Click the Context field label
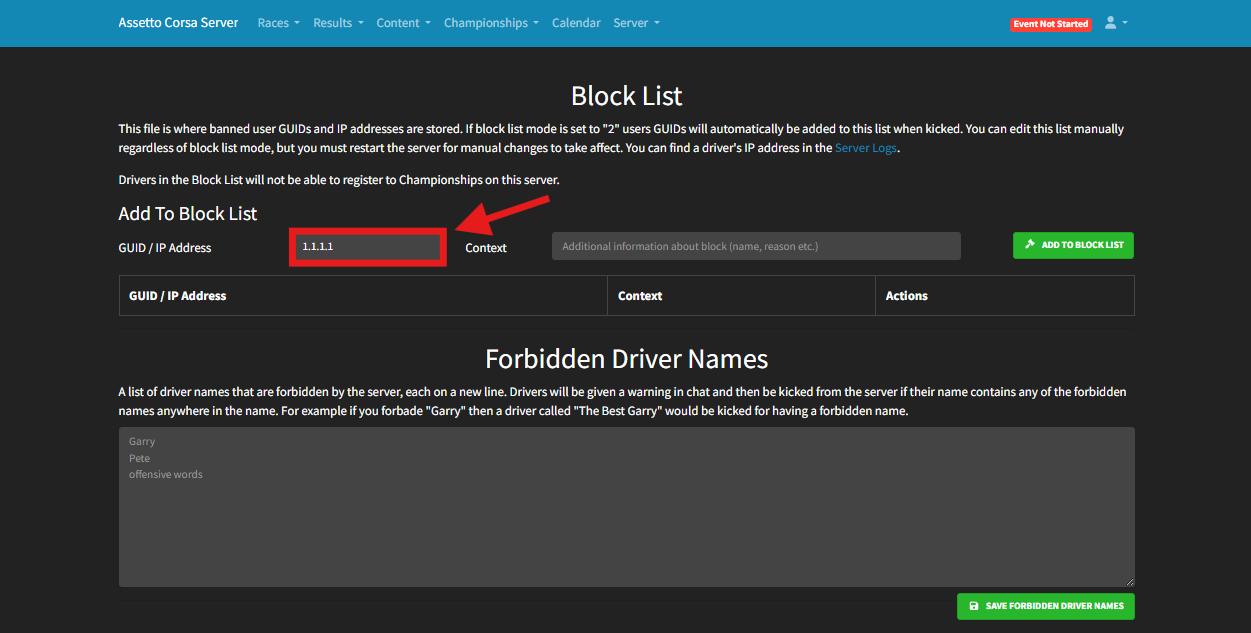The image size is (1251, 633). click(486, 248)
